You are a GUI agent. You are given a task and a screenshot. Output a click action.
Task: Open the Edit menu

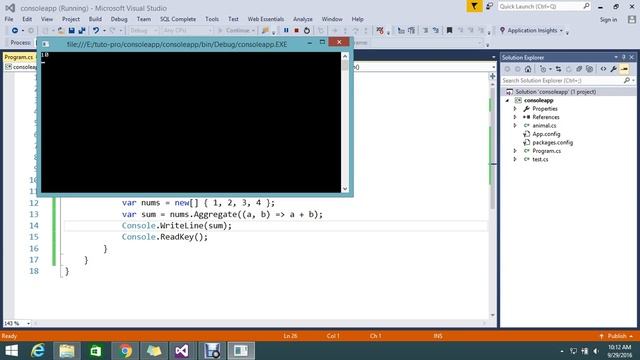coord(27,19)
